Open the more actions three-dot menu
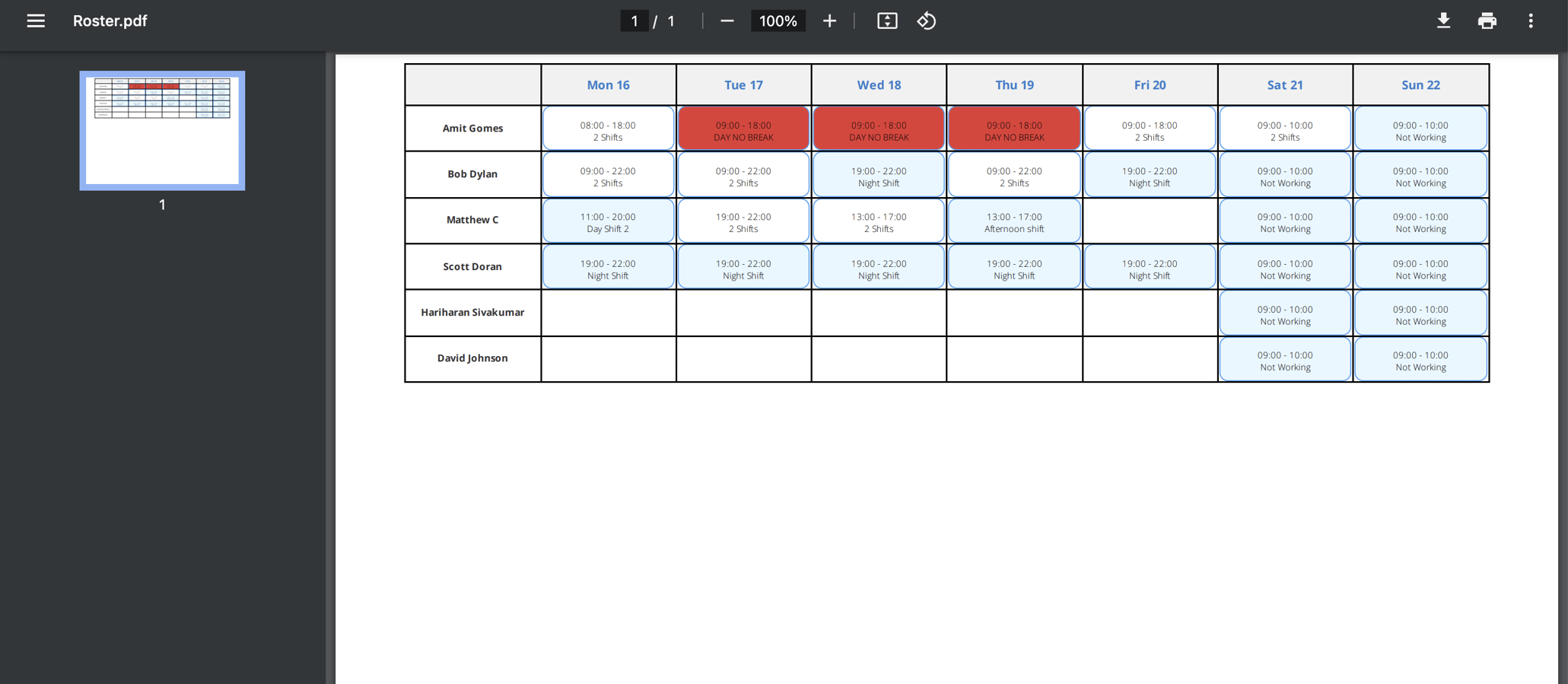Image resolution: width=1568 pixels, height=684 pixels. click(1531, 21)
